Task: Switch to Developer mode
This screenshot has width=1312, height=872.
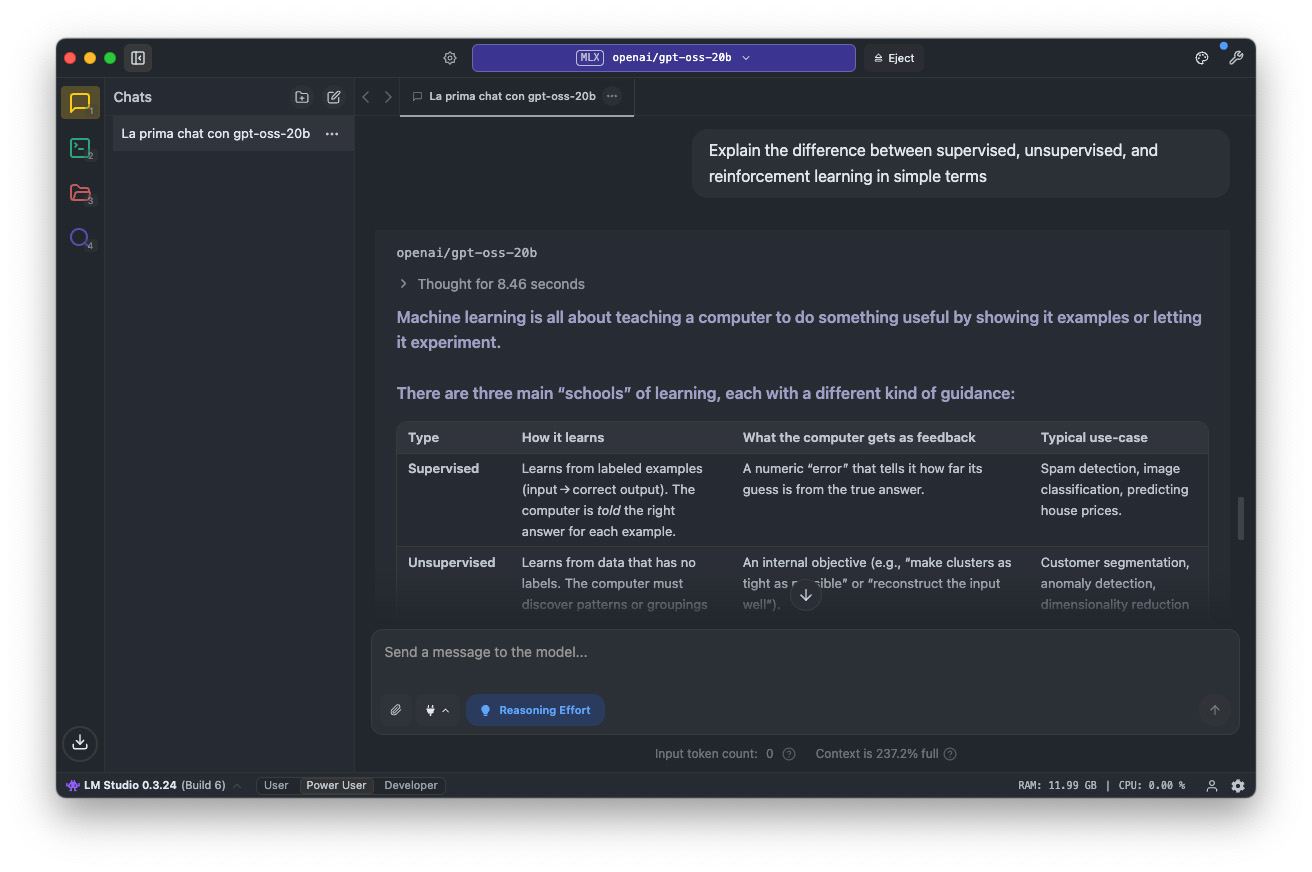Action: coord(411,785)
